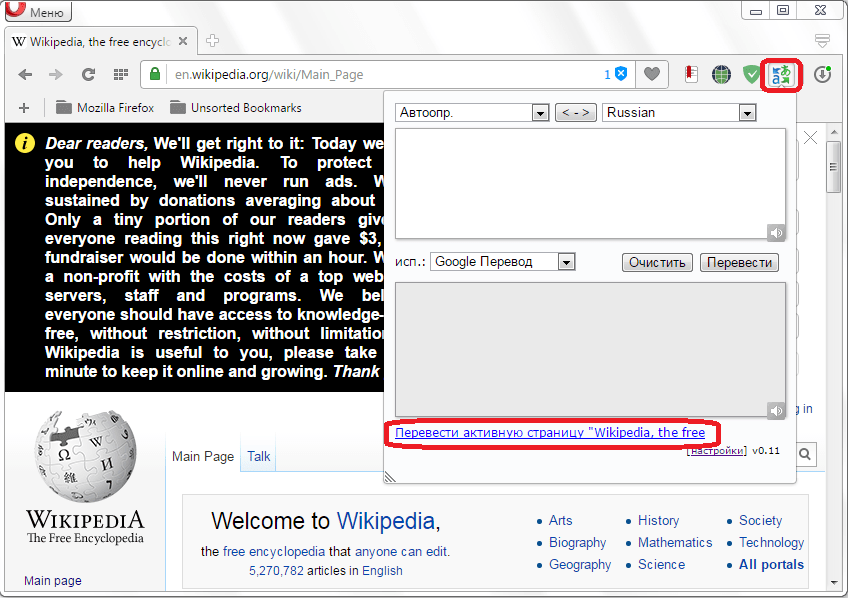Swap languages with the < - > button
This screenshot has width=848, height=598.
(575, 113)
